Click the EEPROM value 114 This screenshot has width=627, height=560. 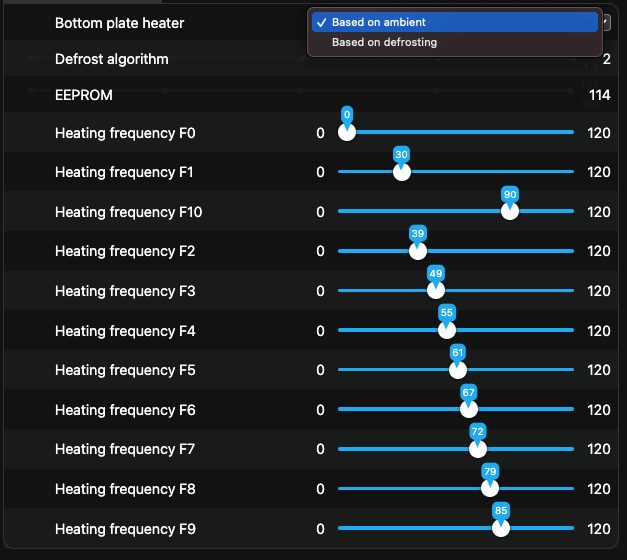click(599, 95)
